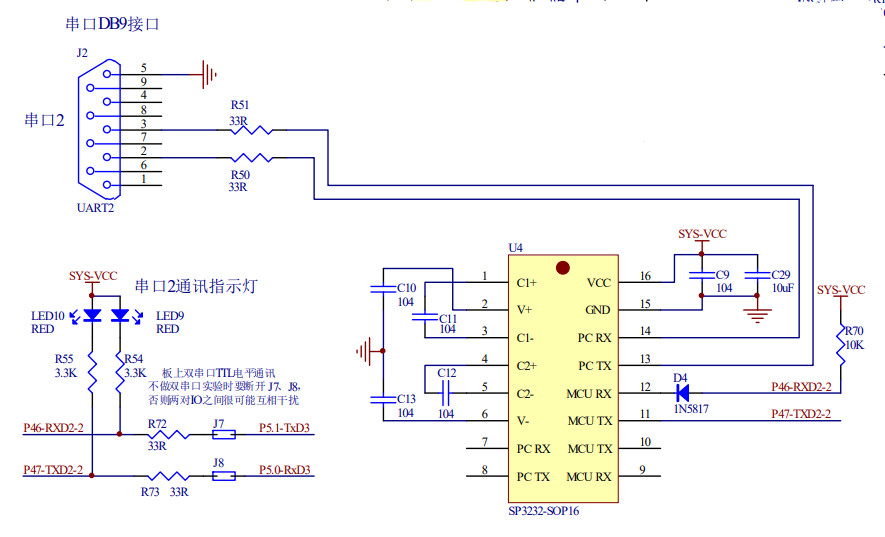
Task: Click the SYS-VCC label above R70
Action: 841,290
